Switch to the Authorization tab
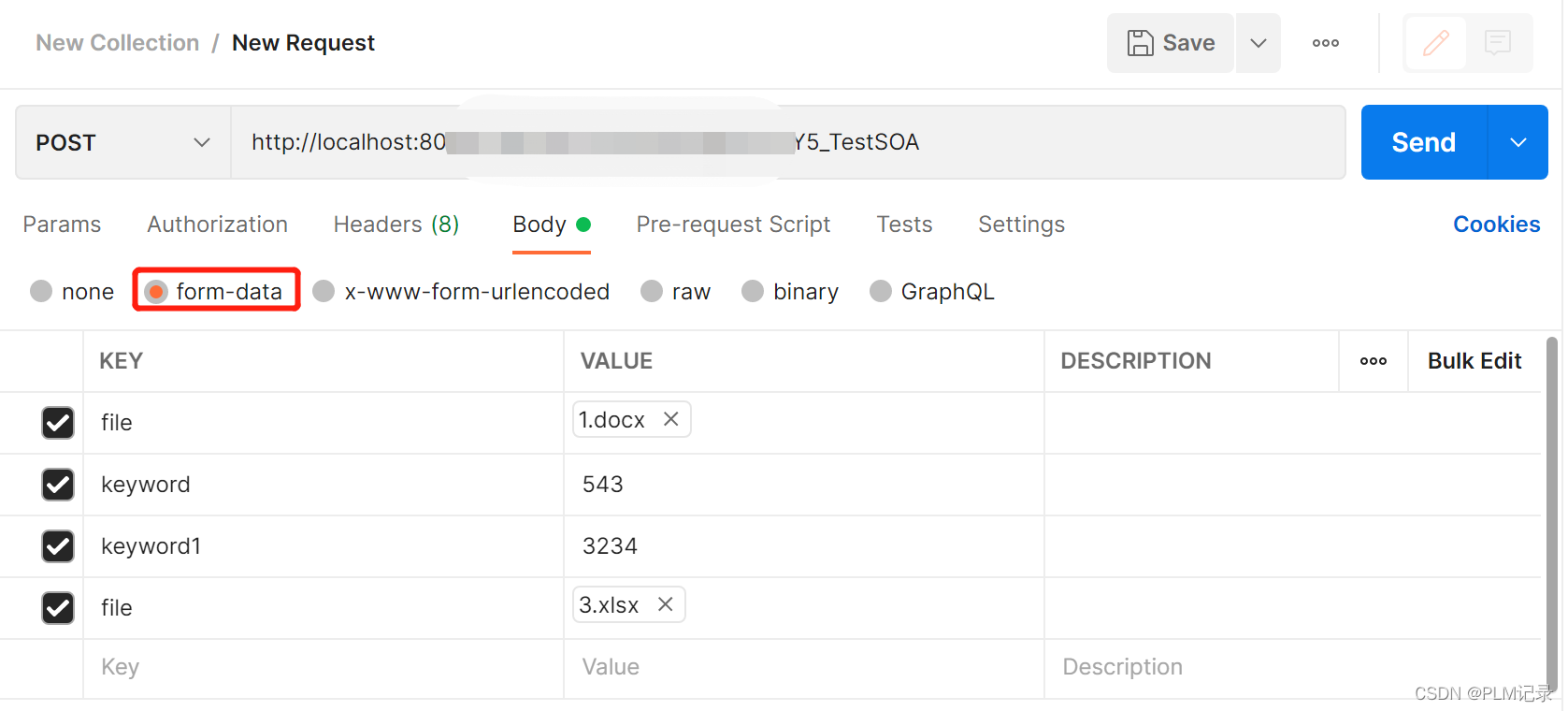1568x711 pixels. click(x=217, y=225)
